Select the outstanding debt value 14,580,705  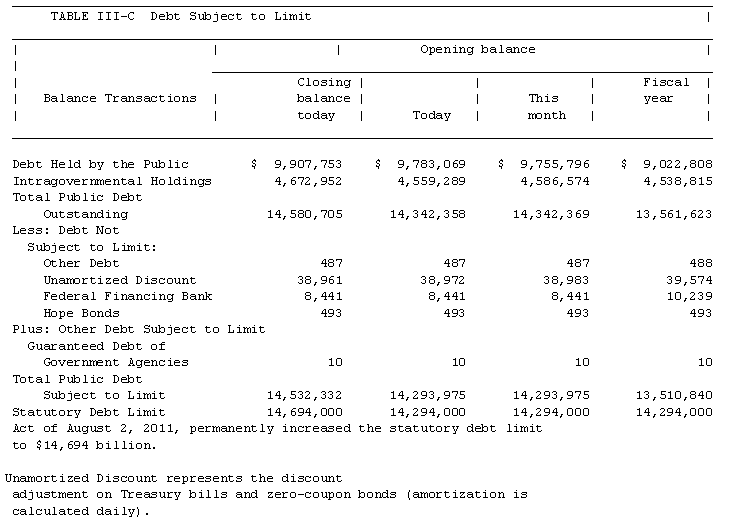tap(308, 214)
